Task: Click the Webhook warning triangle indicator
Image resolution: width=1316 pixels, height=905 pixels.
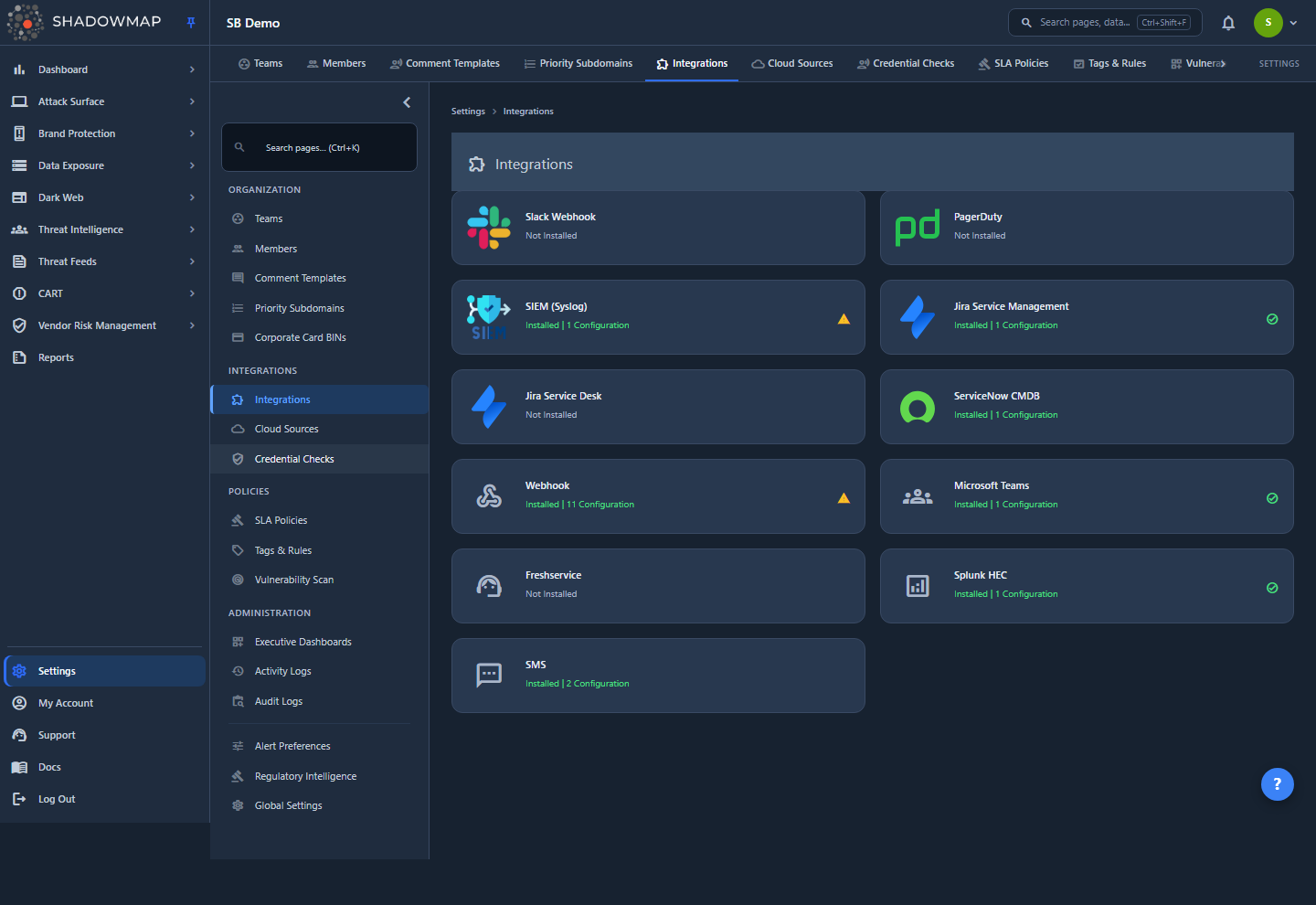Action: point(844,498)
